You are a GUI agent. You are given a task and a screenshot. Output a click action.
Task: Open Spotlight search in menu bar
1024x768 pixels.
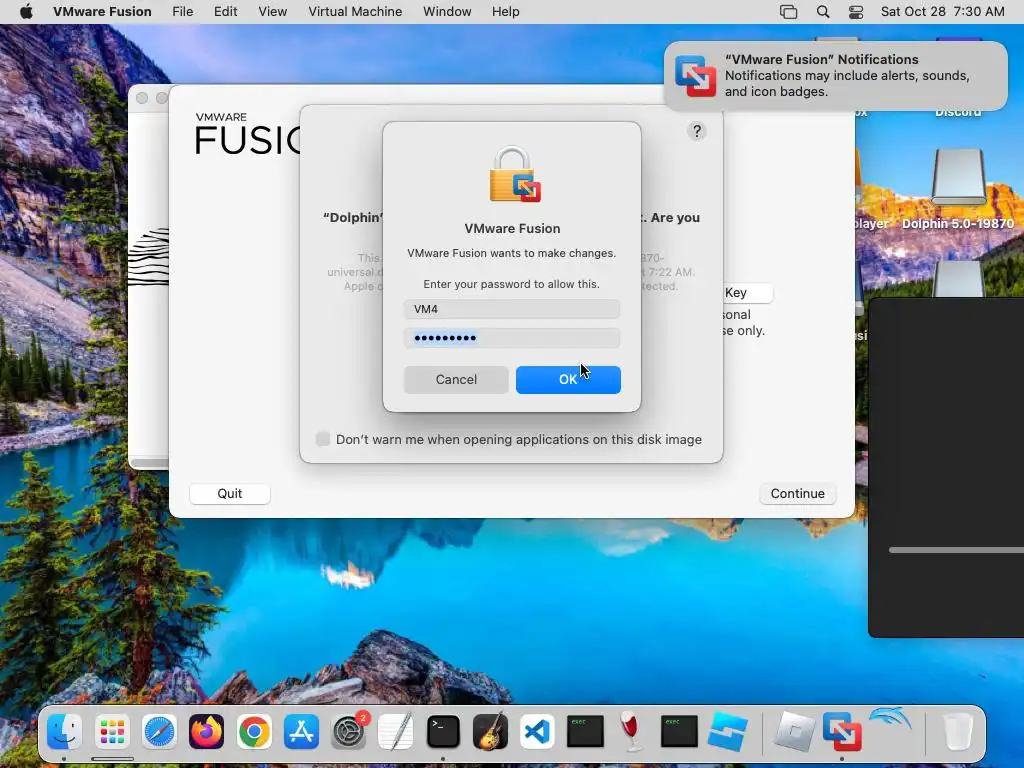[x=823, y=12]
